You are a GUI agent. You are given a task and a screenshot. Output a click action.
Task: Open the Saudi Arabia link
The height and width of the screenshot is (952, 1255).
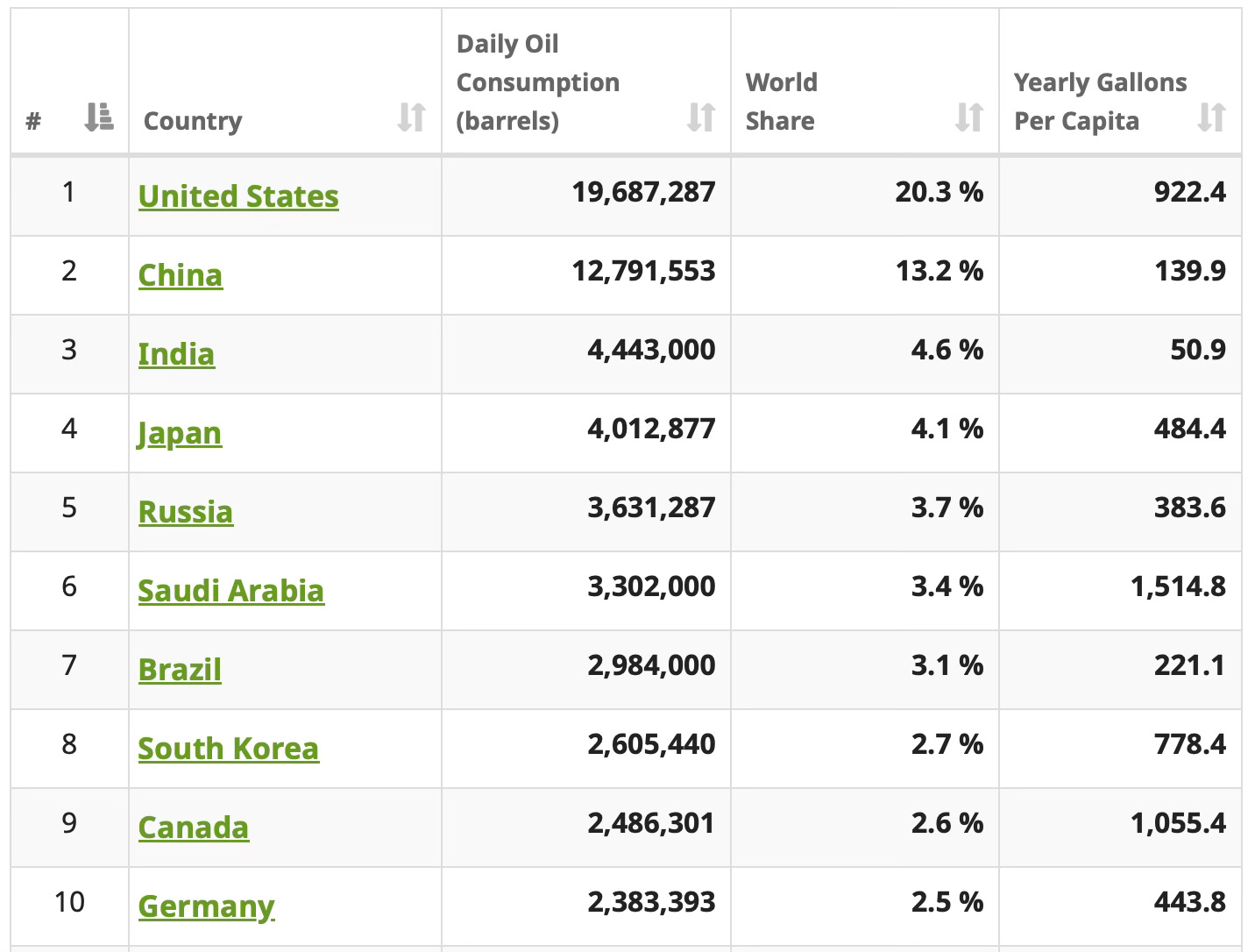pyautogui.click(x=231, y=591)
